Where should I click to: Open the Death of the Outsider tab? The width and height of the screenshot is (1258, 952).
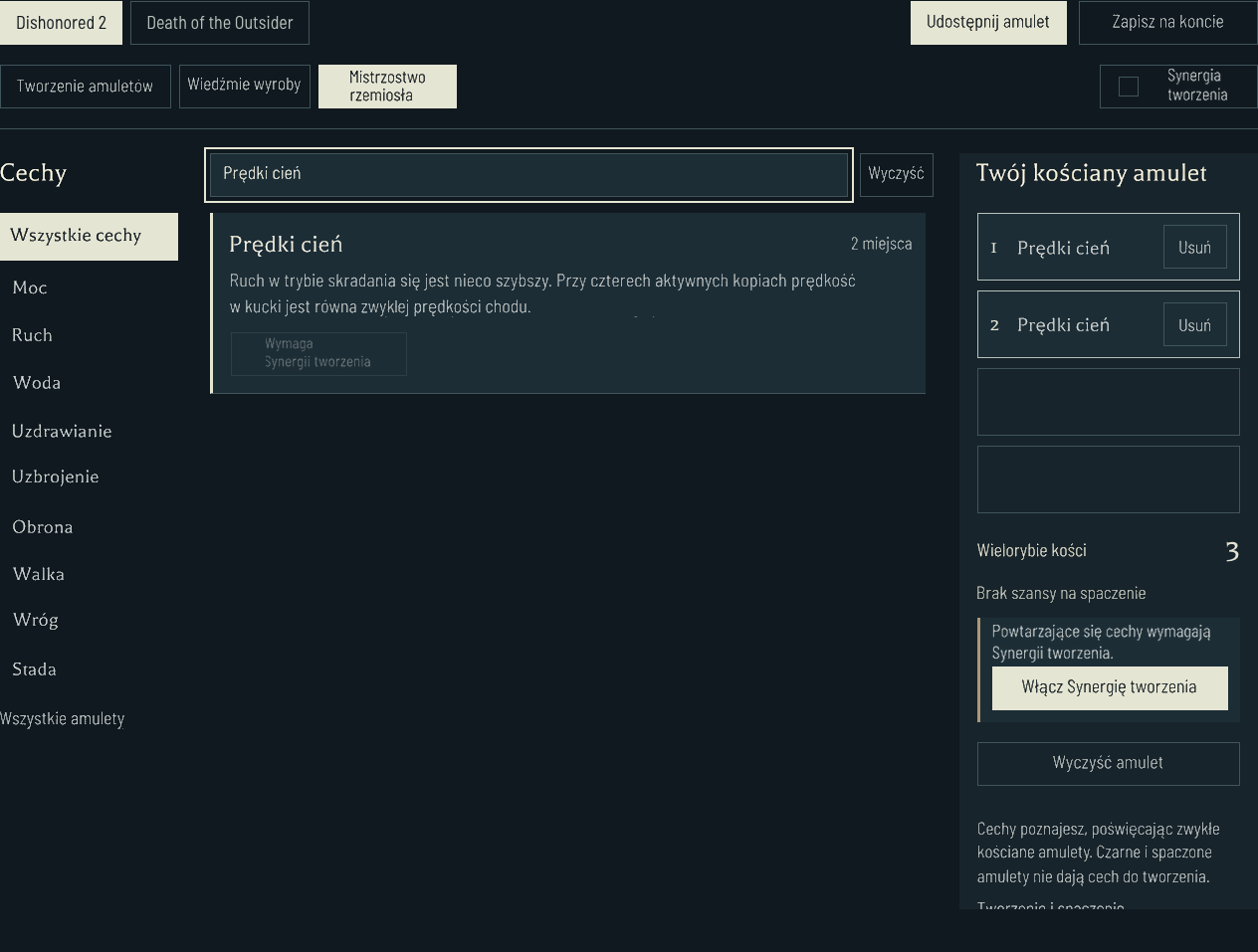click(220, 23)
